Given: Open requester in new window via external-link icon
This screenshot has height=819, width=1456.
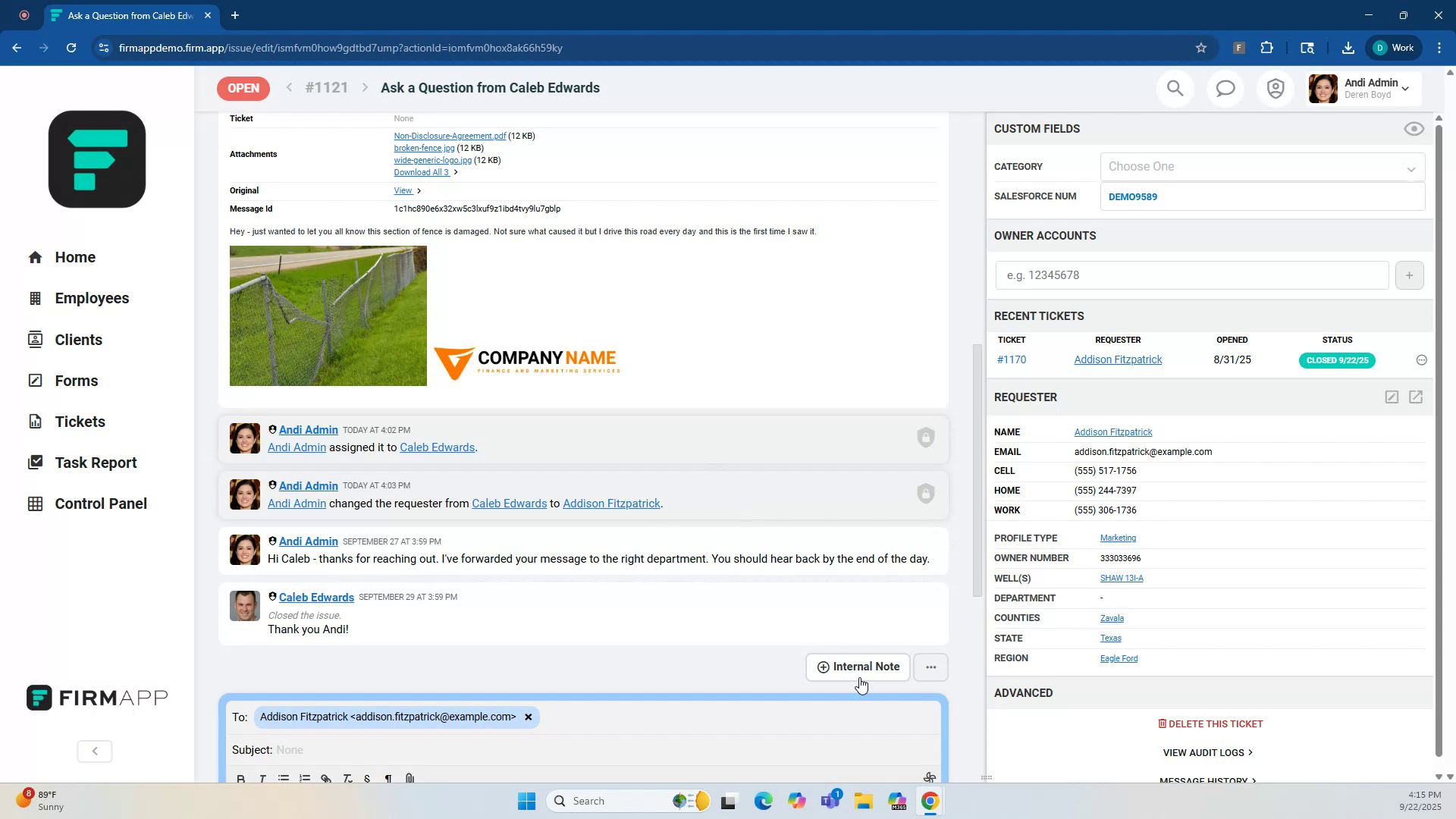Looking at the screenshot, I should pos(1417,397).
